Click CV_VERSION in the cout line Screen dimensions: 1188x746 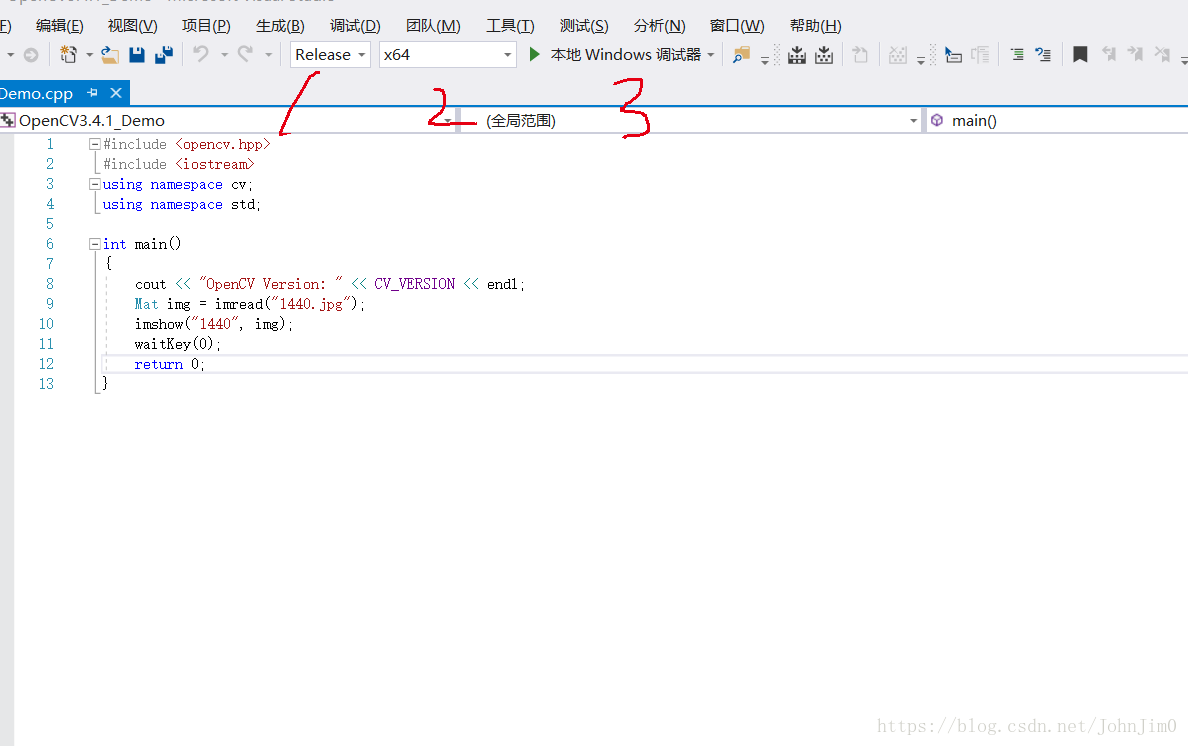[414, 284]
